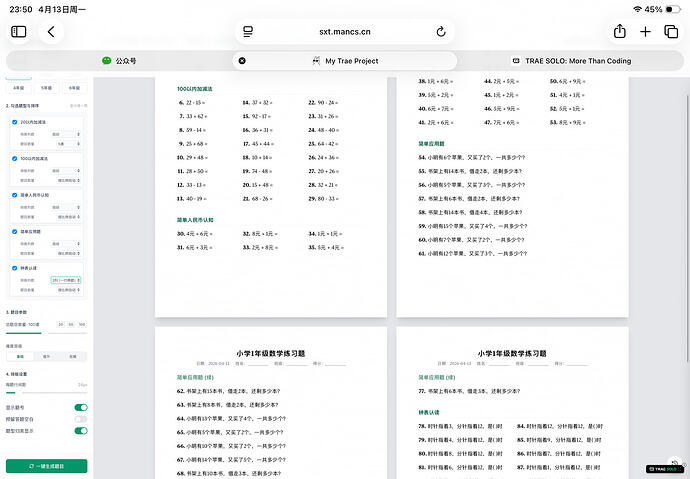Image resolution: width=690 pixels, height=479 pixels.
Task: Click question 29 reading 80 - 33 =
Action: click(323, 199)
